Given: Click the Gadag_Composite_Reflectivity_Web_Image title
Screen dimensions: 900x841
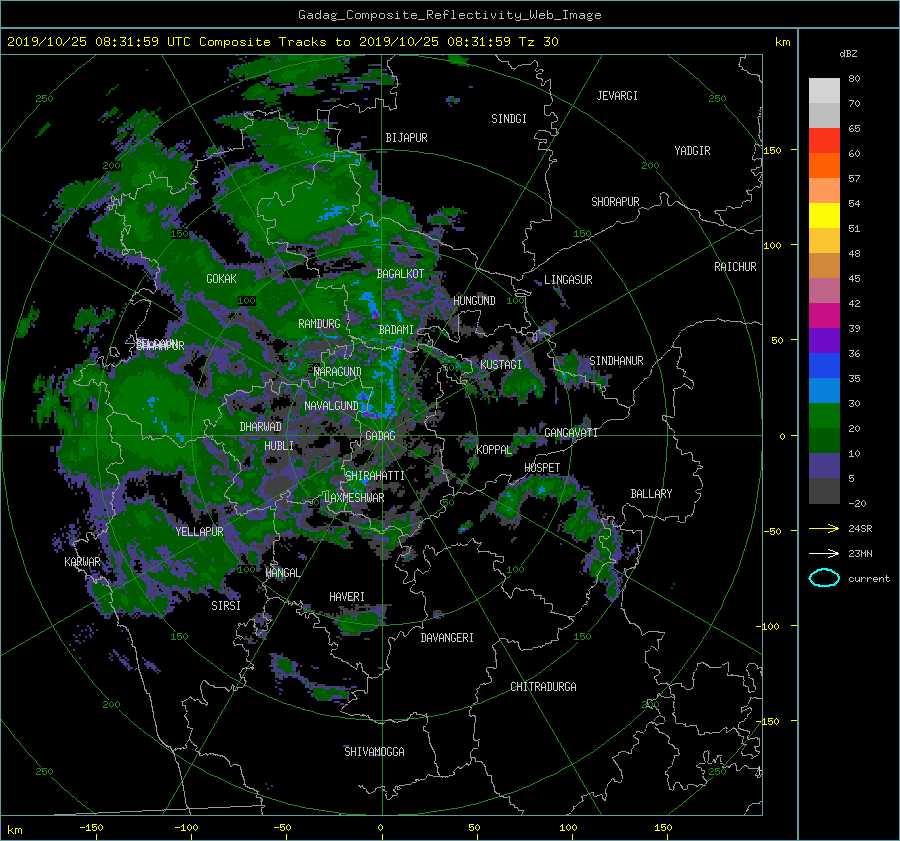Looking at the screenshot, I should 449,15.
